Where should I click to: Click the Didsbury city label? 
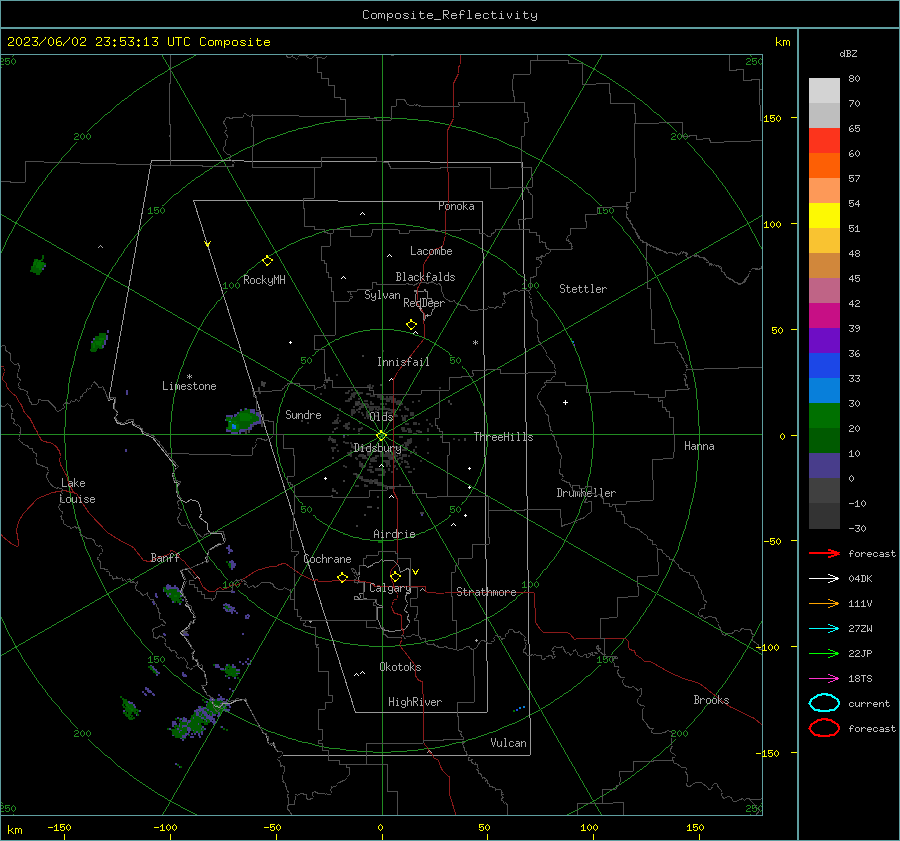(377, 448)
